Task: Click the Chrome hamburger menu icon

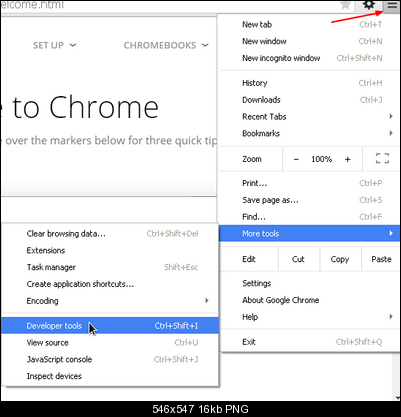Action: [392, 6]
